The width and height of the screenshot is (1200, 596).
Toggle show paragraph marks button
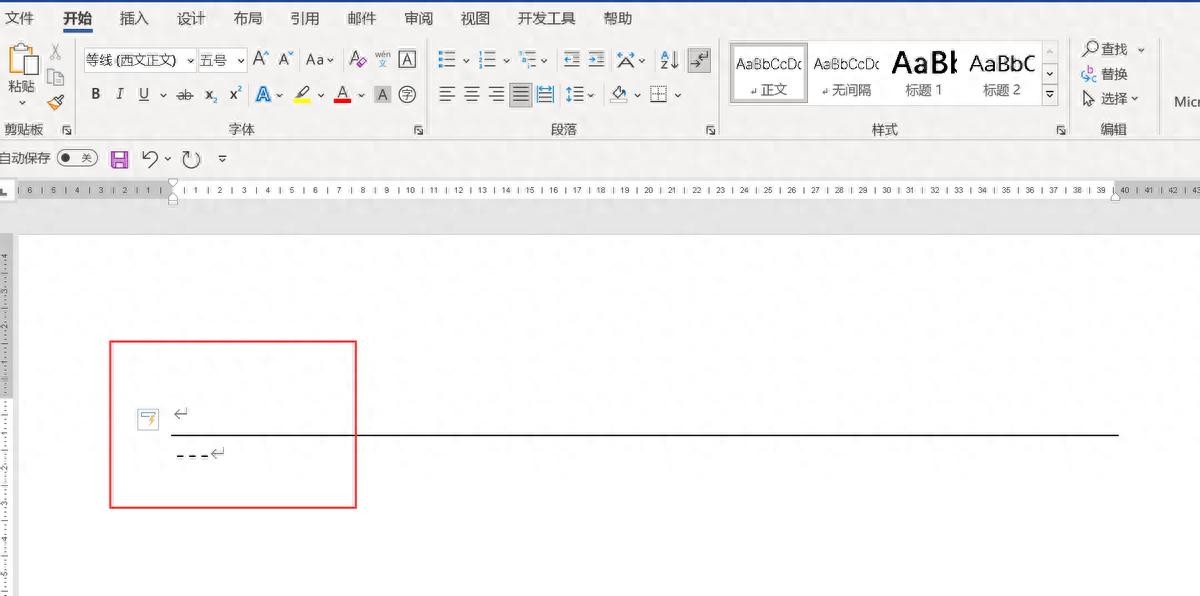(x=699, y=60)
